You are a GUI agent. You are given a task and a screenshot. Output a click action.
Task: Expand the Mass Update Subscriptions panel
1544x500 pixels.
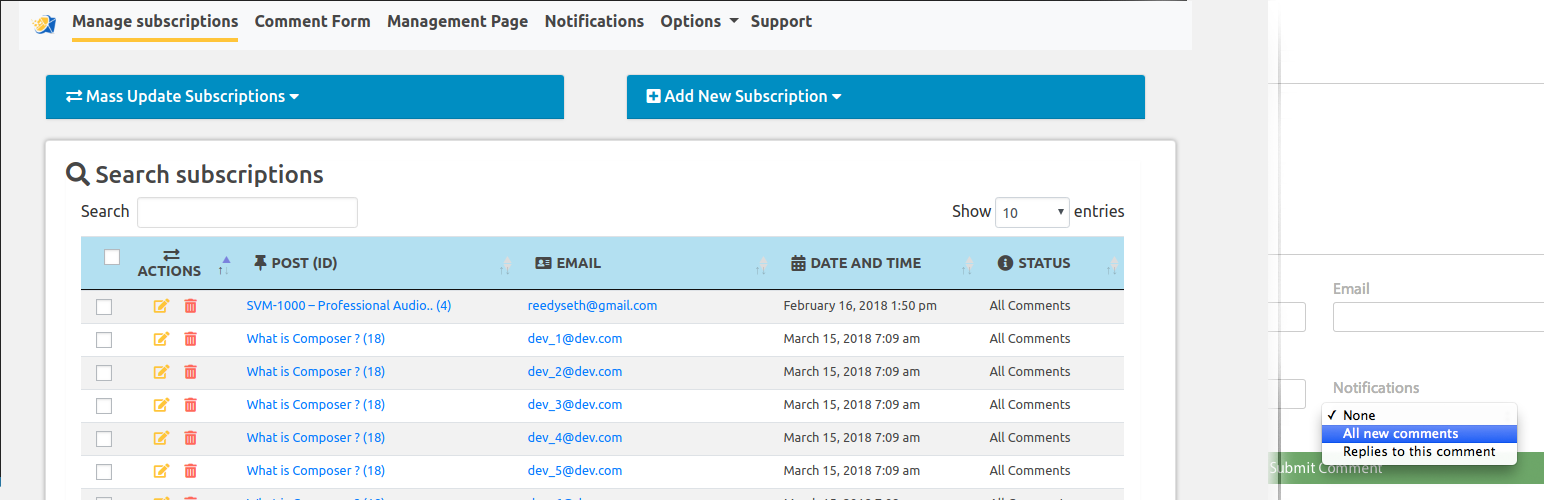point(183,97)
